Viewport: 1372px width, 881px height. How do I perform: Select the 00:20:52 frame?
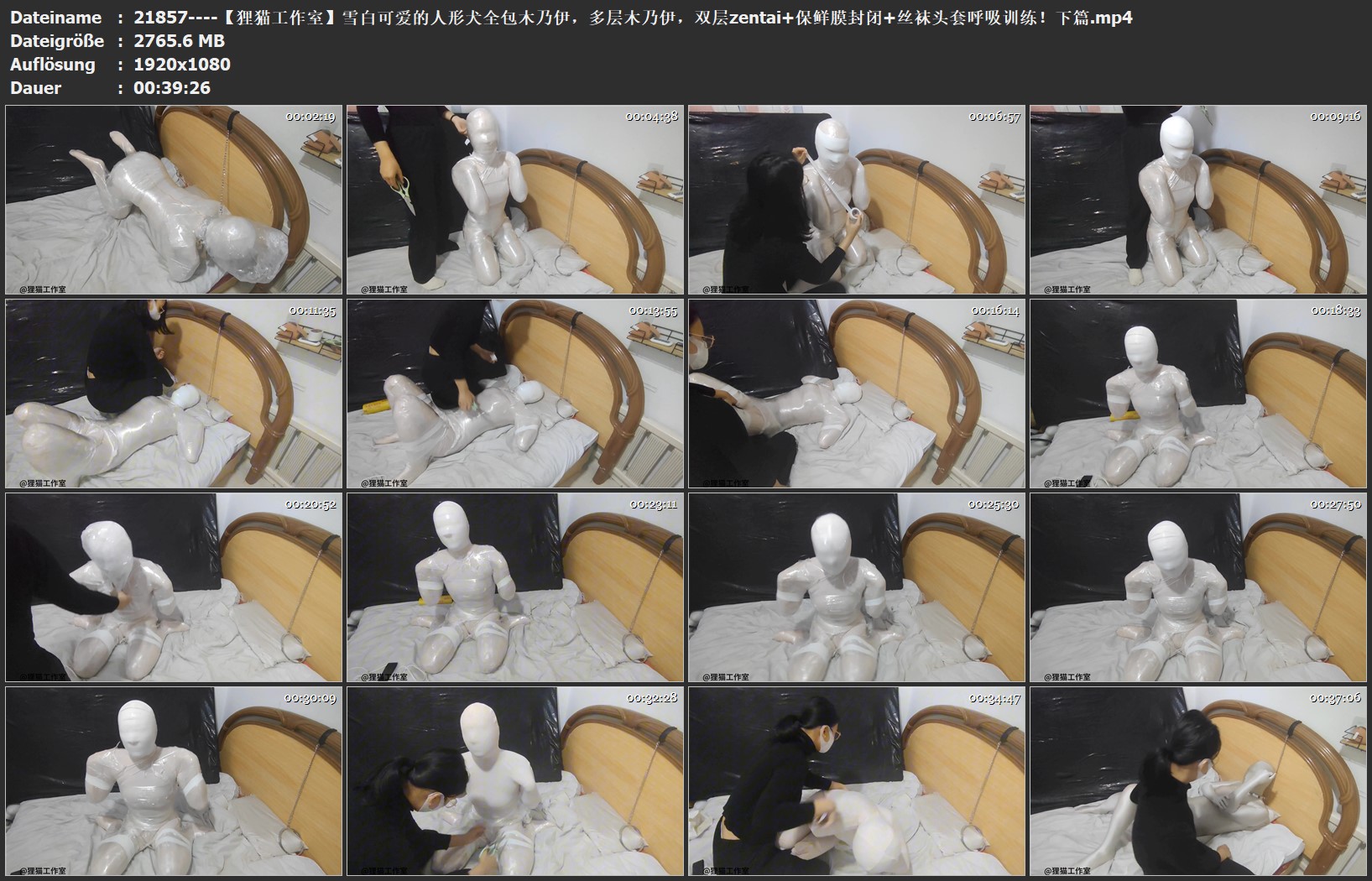174,587
